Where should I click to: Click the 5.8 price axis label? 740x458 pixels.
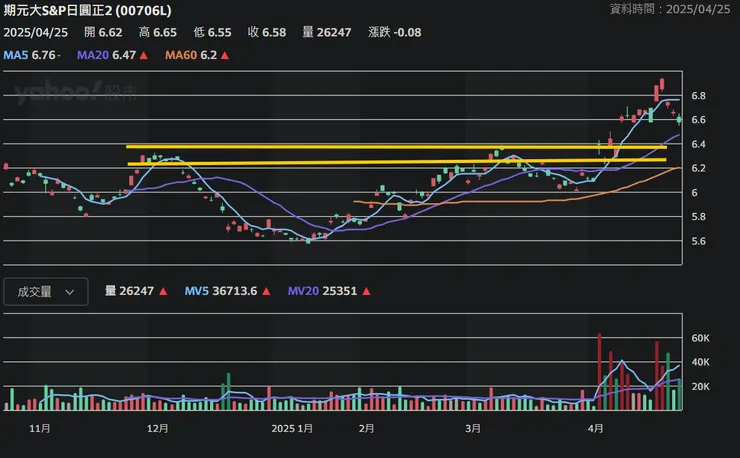point(698,217)
